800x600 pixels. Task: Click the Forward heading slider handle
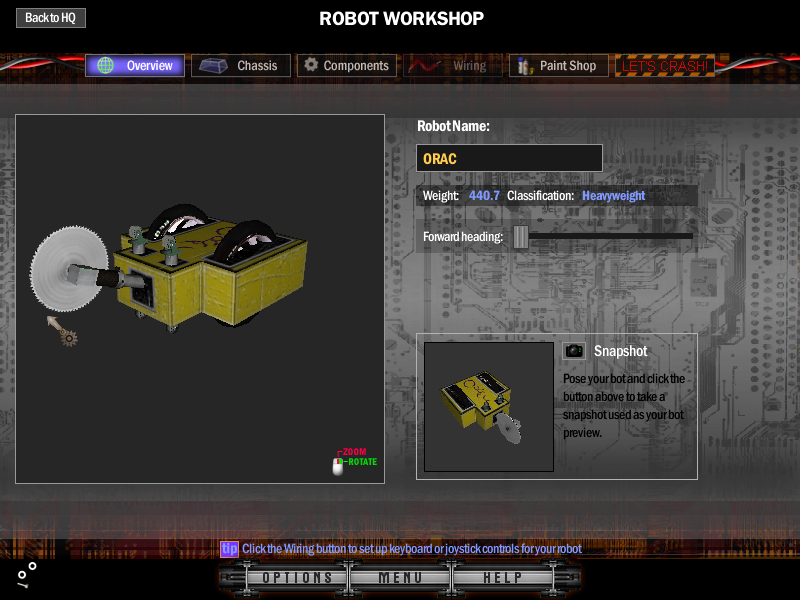(x=521, y=237)
